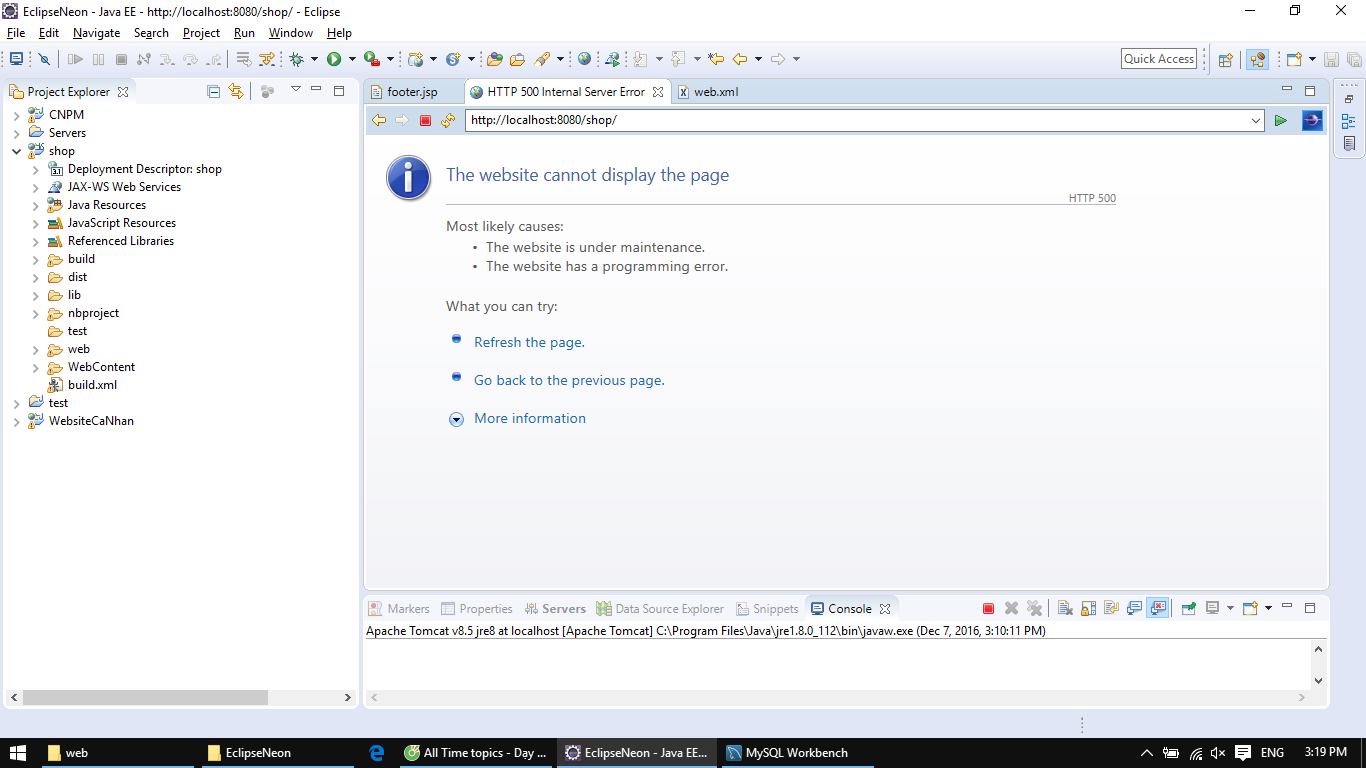Click the 'Refresh the page.' link
This screenshot has height=768, width=1366.
pyautogui.click(x=529, y=342)
